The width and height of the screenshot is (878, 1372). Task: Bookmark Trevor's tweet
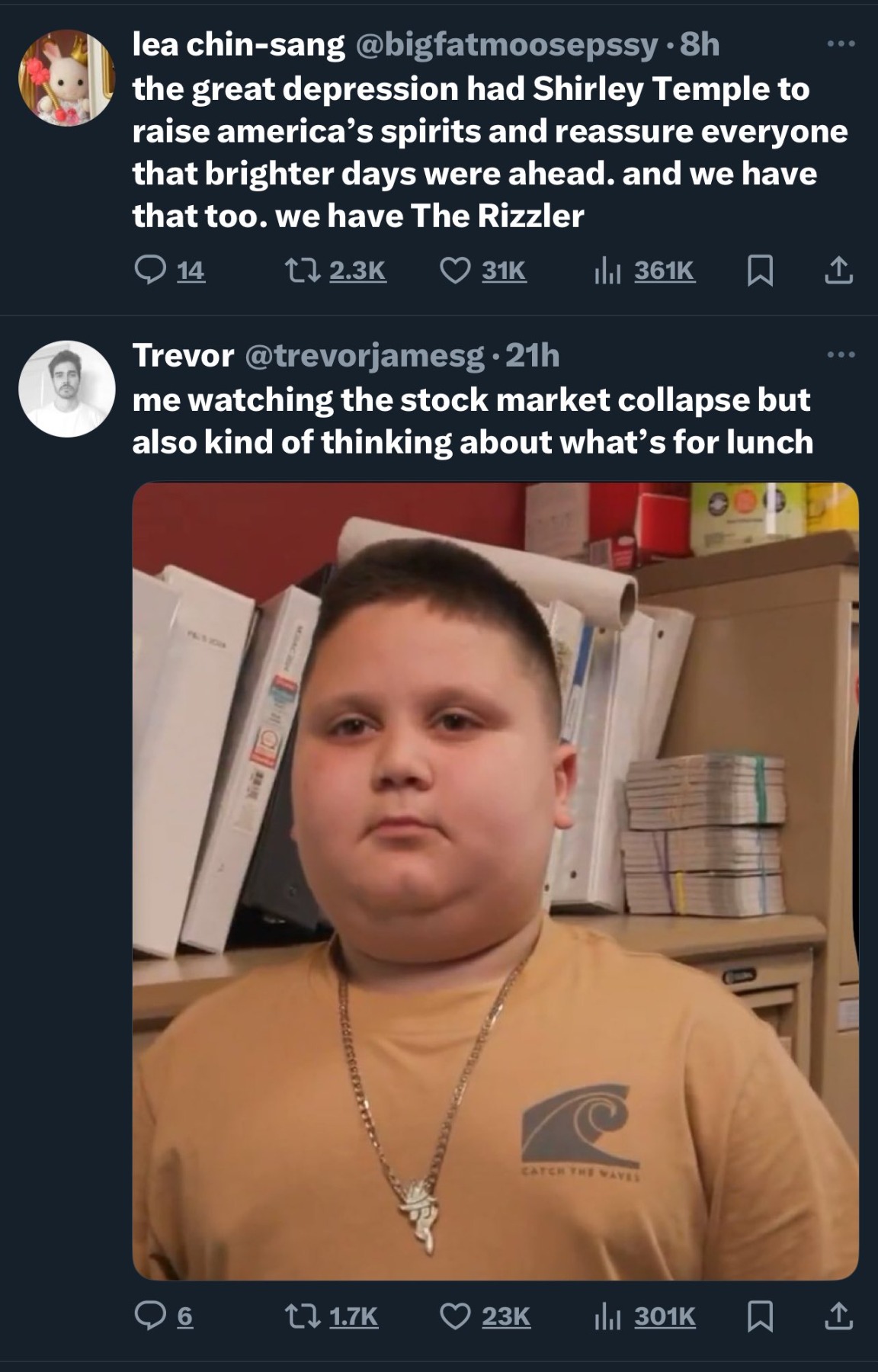759,1316
